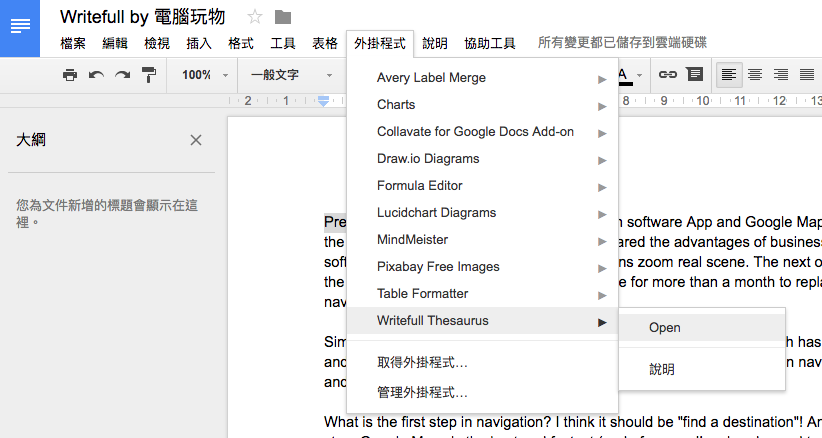
Task: Open the 表格 menu
Action: 325,43
